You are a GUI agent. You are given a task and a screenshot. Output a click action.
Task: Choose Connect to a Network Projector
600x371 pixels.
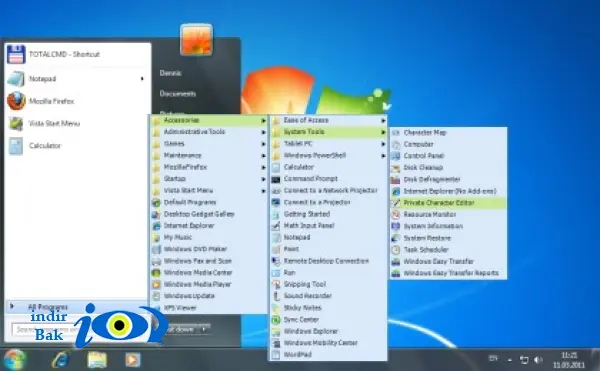point(329,190)
